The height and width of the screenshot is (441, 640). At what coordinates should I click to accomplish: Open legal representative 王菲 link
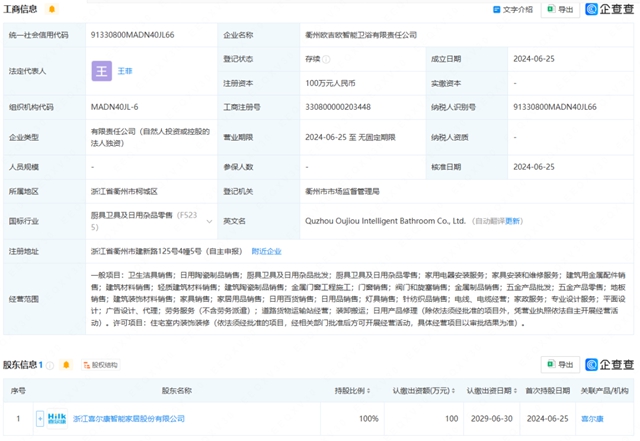(125, 71)
